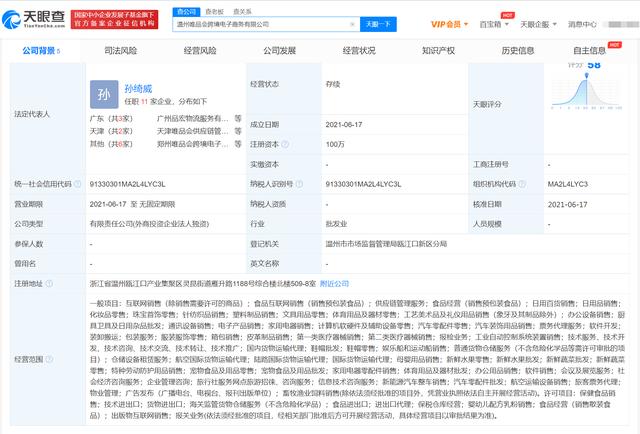
Task: Switch to the 自主信息 tab
Action: click(589, 51)
